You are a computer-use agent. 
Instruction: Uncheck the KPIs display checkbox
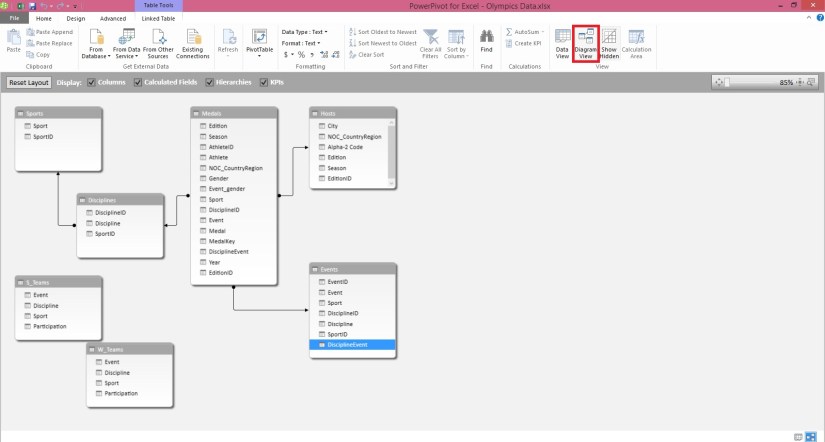264,82
